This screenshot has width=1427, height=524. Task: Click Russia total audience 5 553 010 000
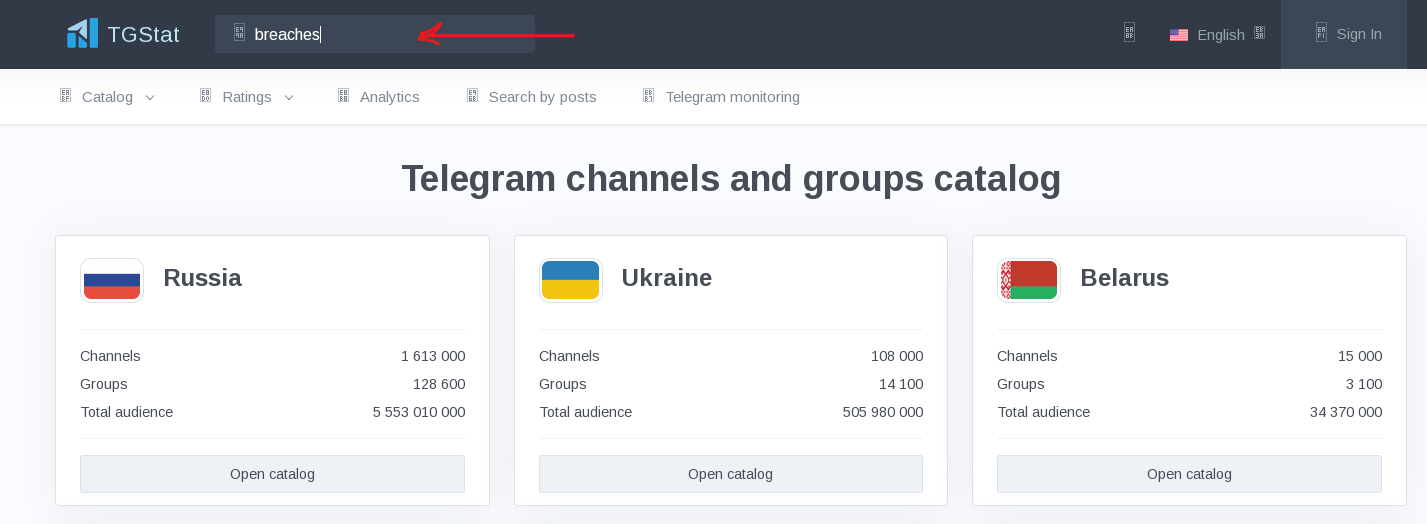pyautogui.click(x=419, y=412)
